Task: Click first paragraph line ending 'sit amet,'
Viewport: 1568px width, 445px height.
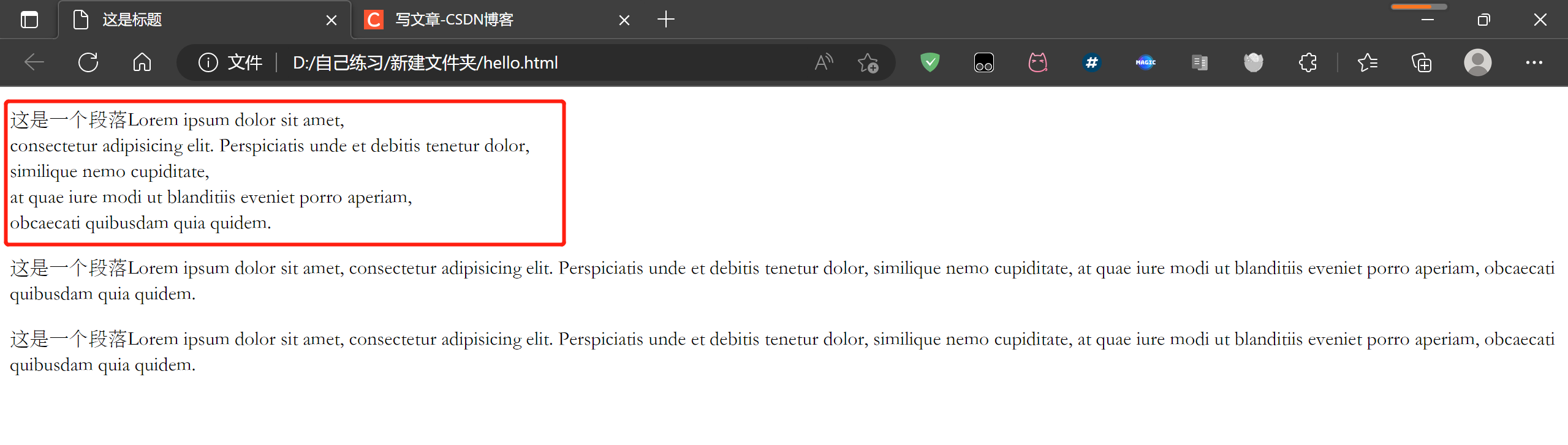Action: (x=178, y=120)
